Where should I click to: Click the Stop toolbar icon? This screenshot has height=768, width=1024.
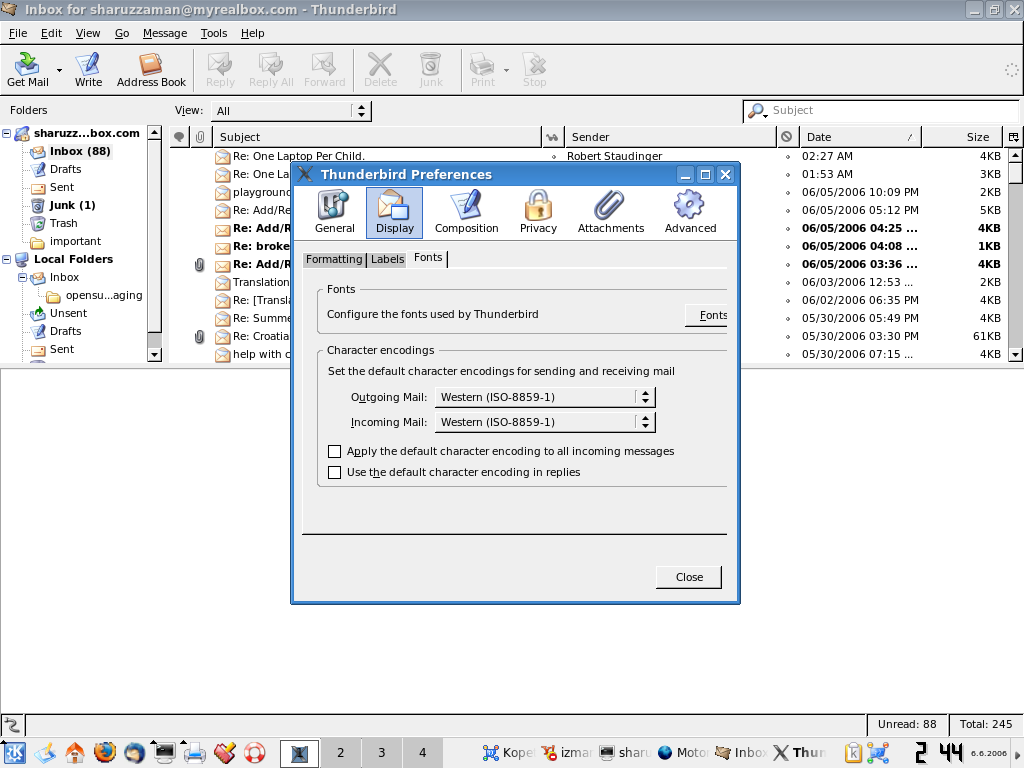coord(534,69)
